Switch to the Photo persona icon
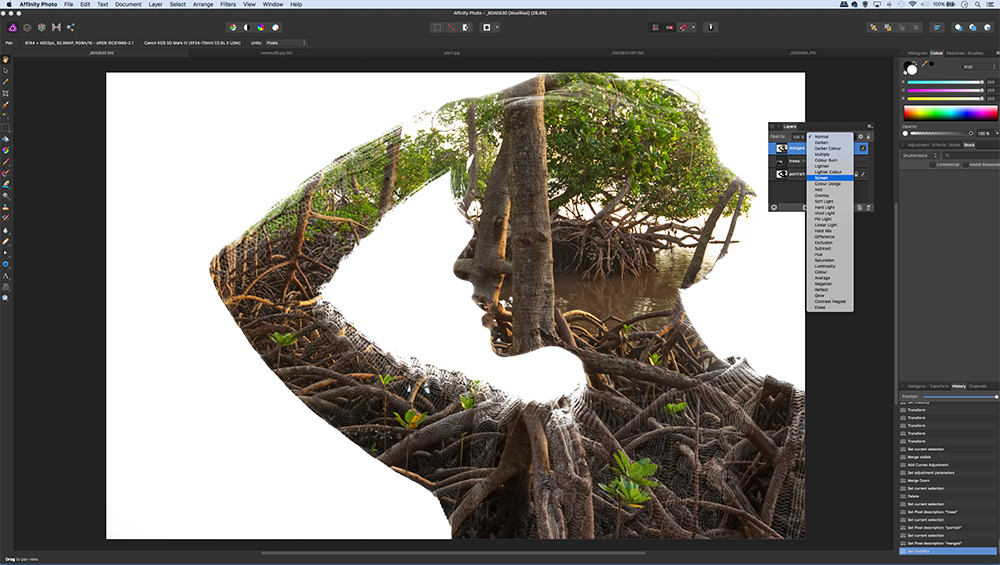The height and width of the screenshot is (565, 1000). coord(12,27)
